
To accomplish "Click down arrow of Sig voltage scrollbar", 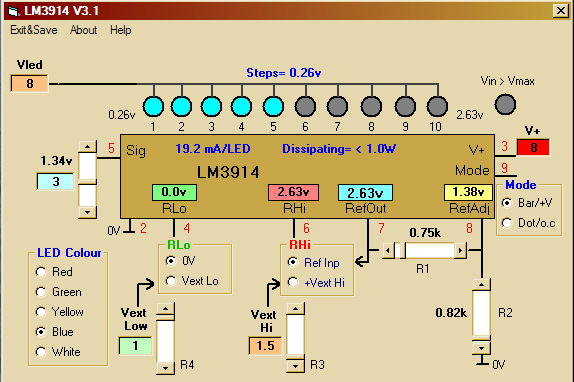I will tap(87, 212).
